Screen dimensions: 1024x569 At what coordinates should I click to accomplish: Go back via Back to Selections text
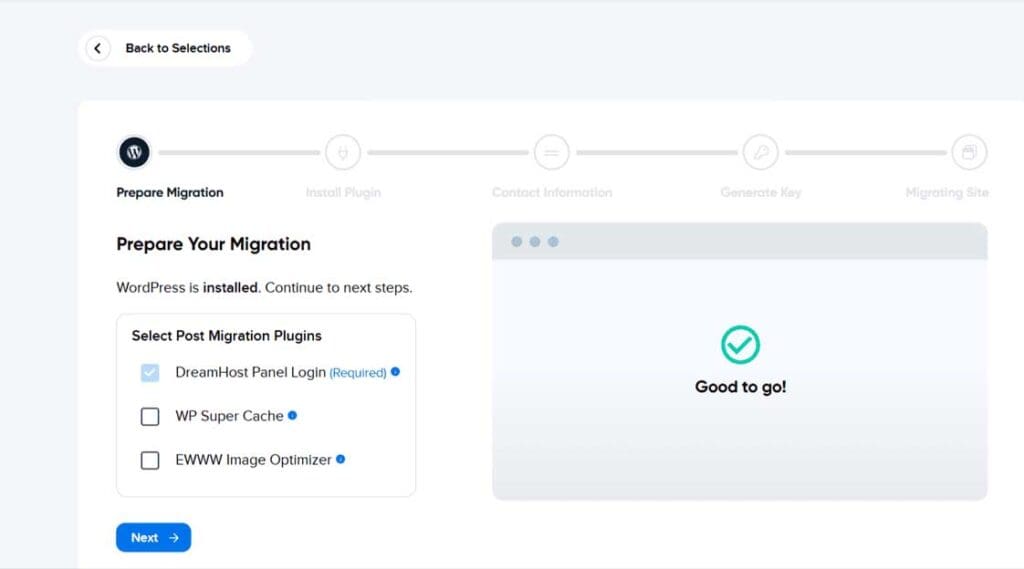click(x=178, y=48)
